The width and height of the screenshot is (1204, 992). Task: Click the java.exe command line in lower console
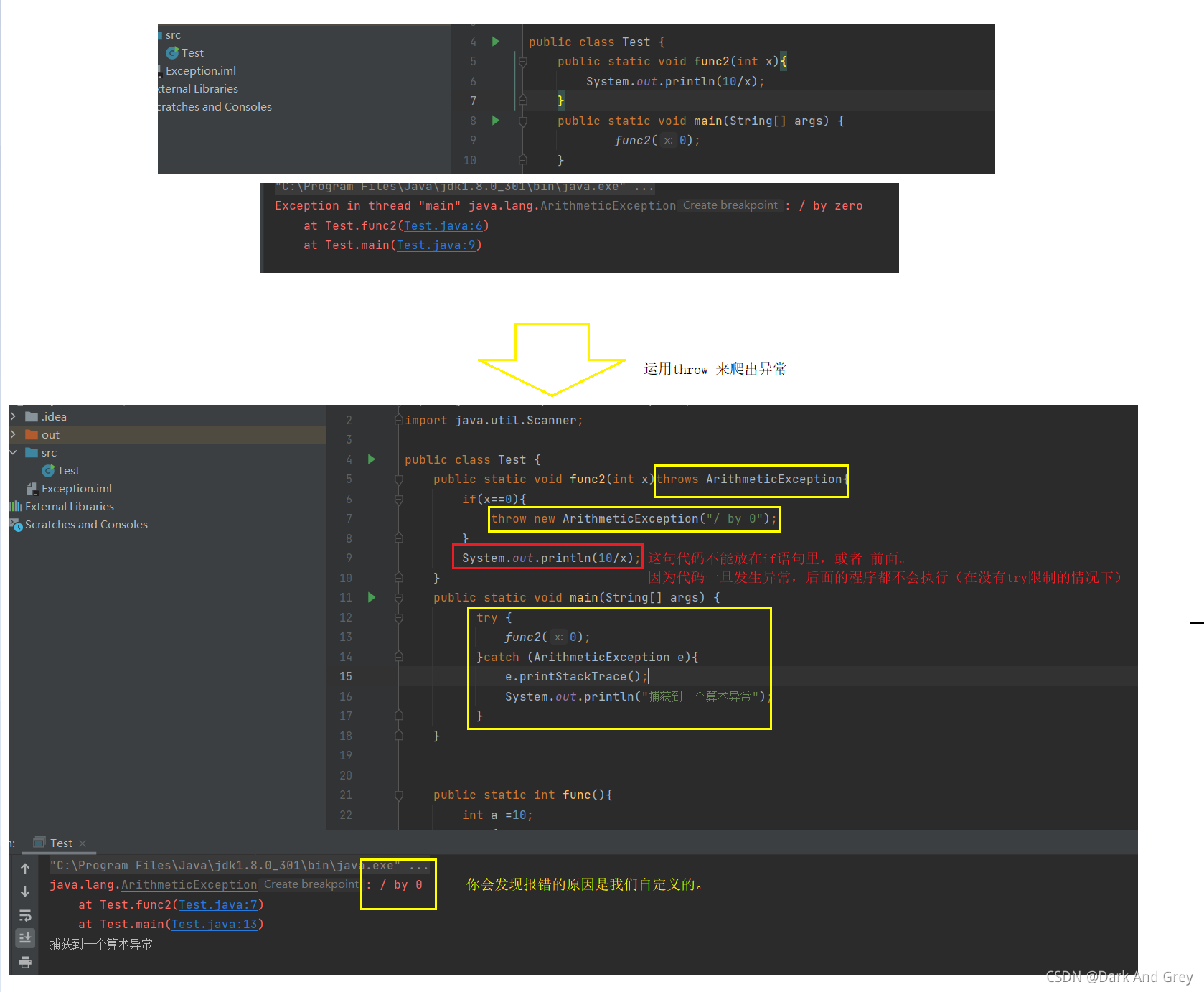click(x=239, y=865)
